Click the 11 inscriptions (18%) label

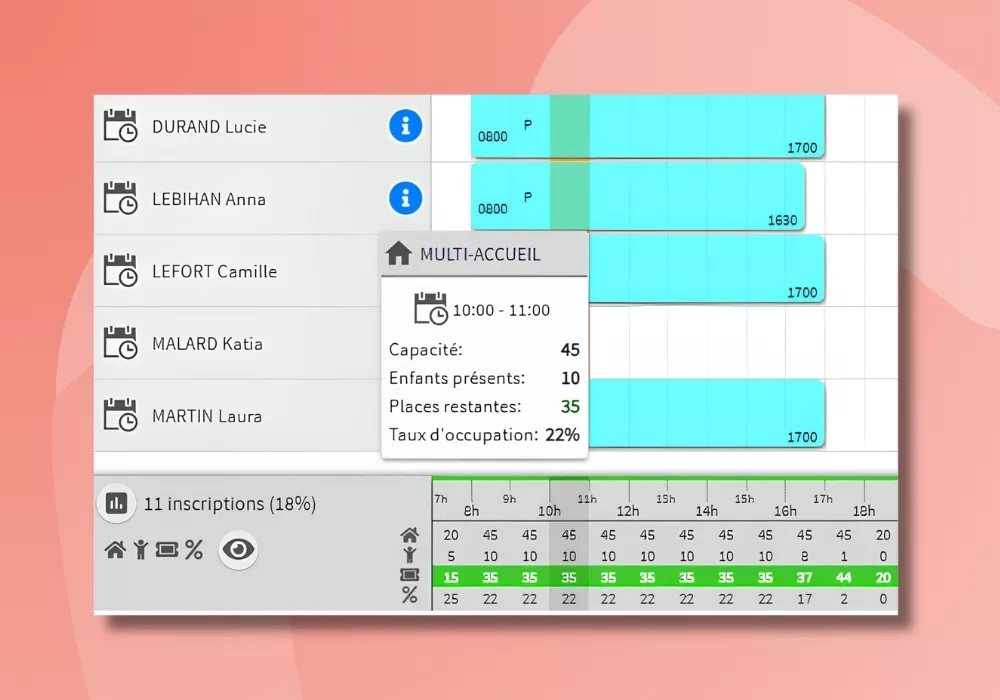point(230,504)
